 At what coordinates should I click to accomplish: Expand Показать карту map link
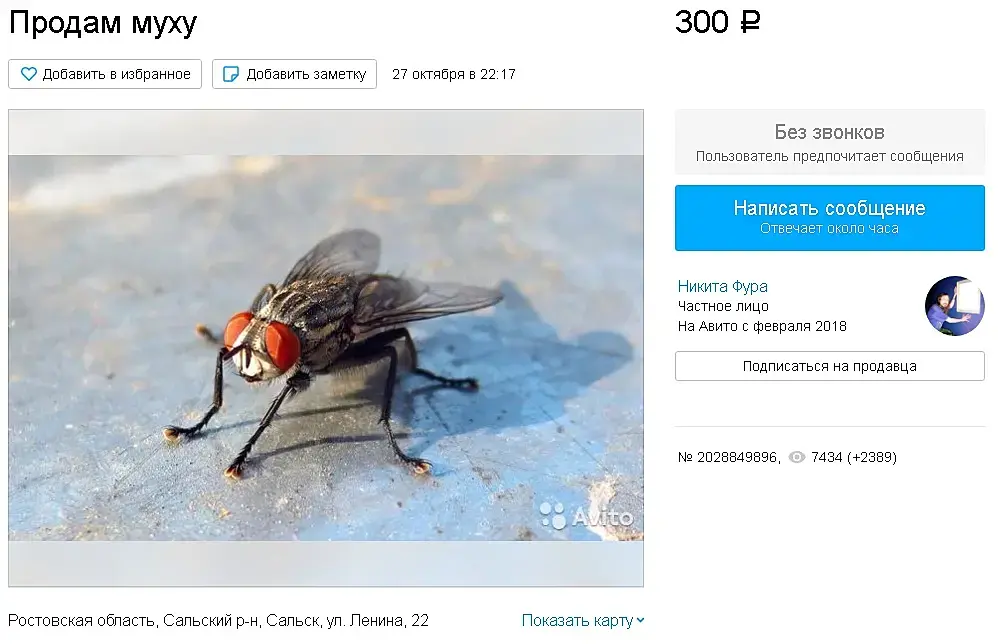(583, 620)
